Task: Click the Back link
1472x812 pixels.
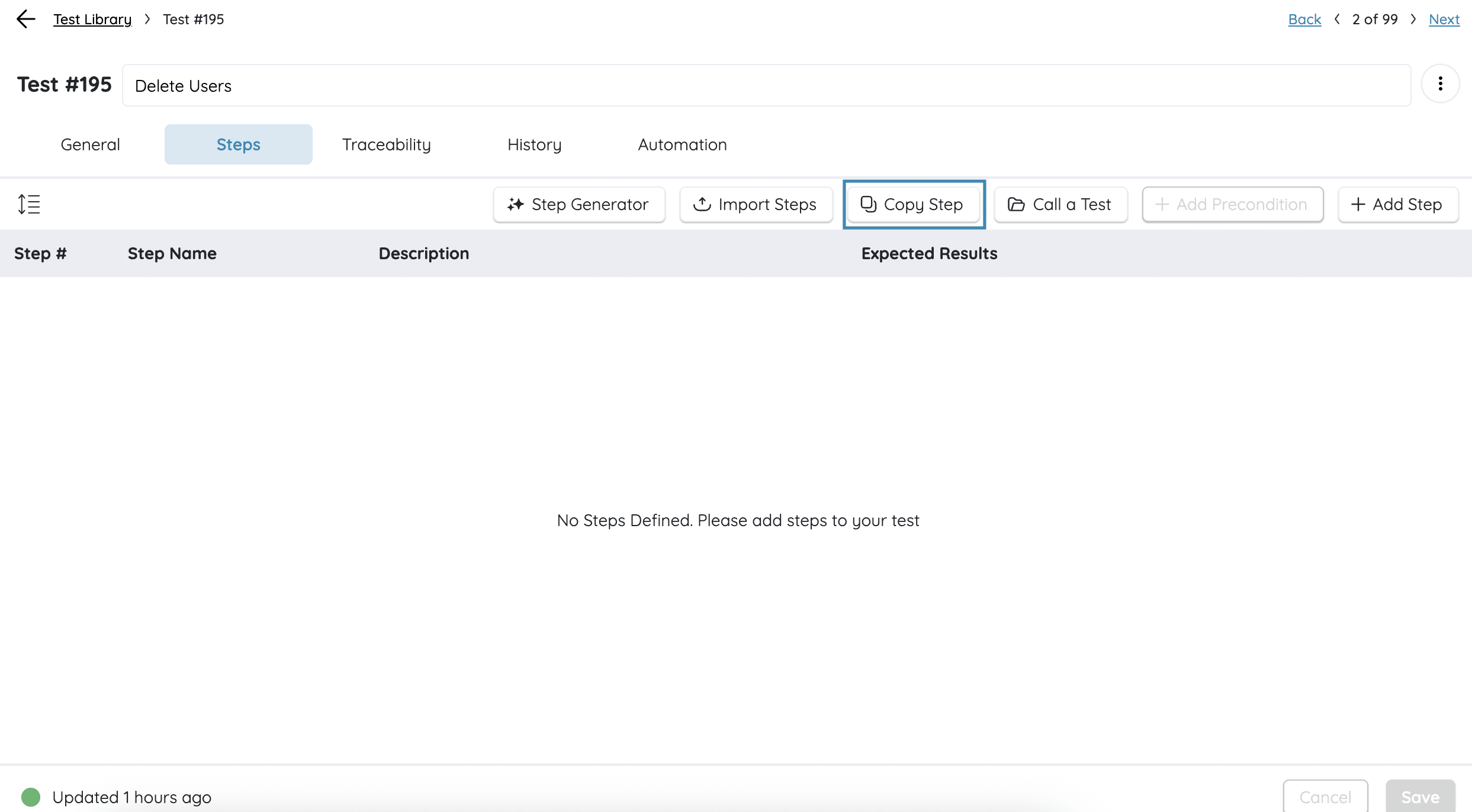Action: [x=1304, y=19]
